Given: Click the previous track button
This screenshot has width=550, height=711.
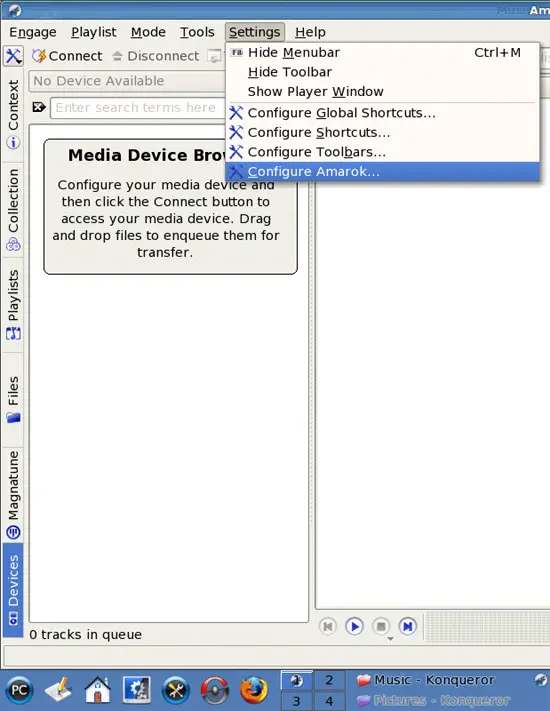Looking at the screenshot, I should [327, 627].
